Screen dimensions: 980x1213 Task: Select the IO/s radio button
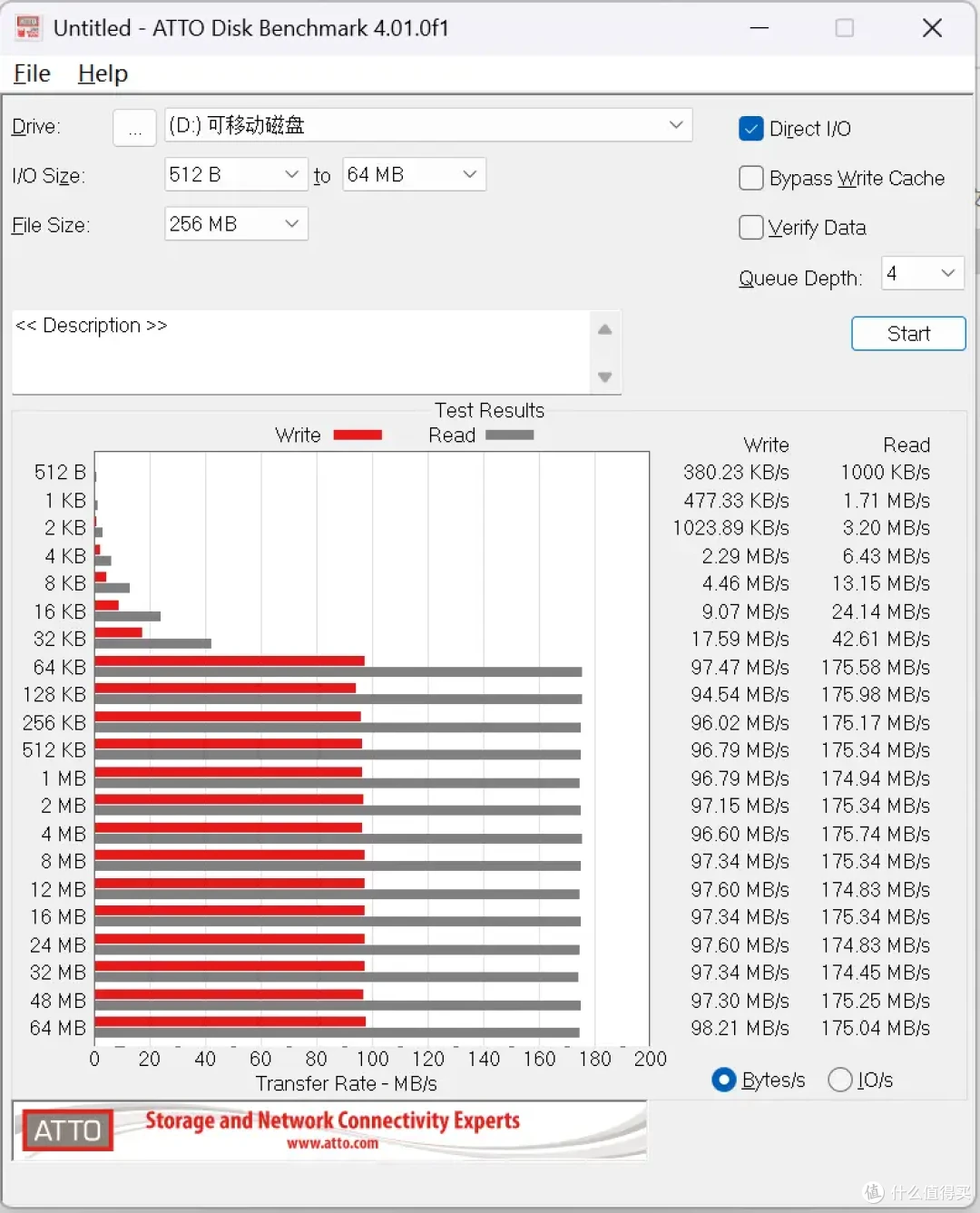coord(840,1080)
